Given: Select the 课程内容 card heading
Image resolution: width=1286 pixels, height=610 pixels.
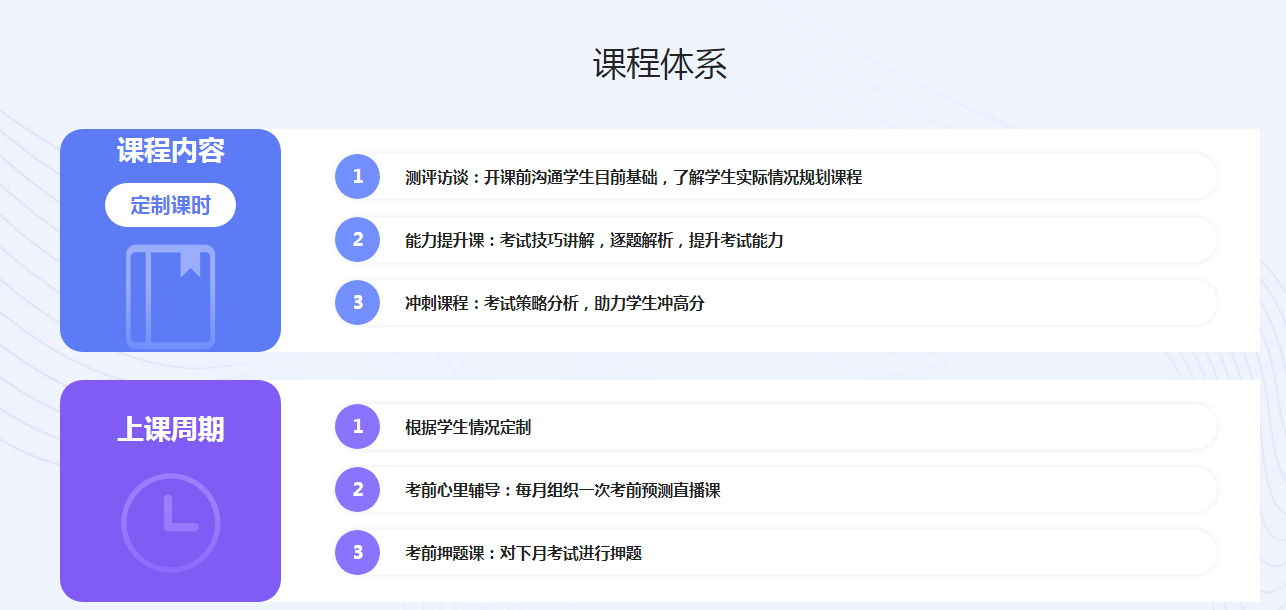Looking at the screenshot, I should point(170,150).
